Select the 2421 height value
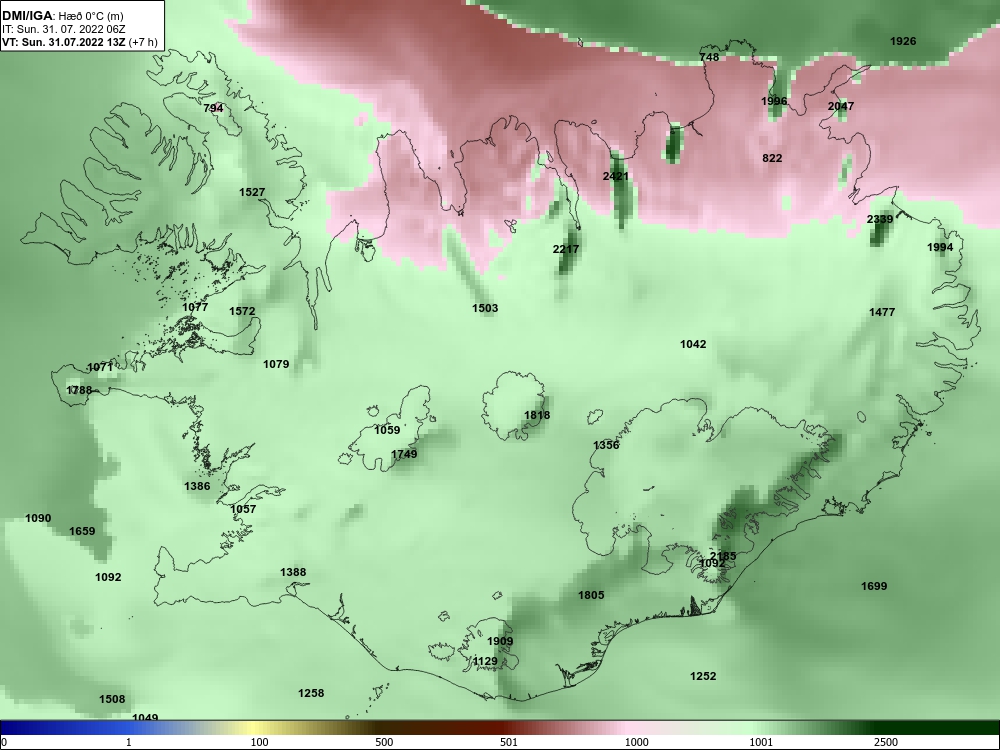 tap(616, 175)
